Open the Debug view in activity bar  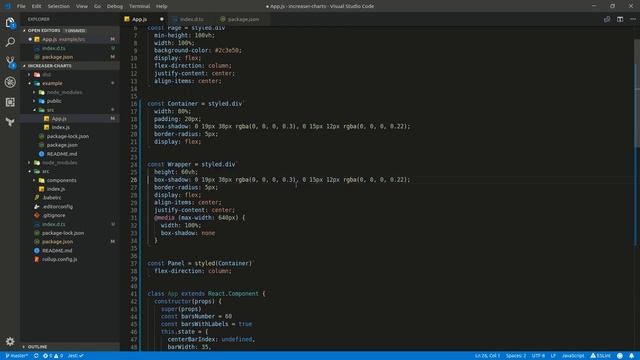(x=10, y=82)
